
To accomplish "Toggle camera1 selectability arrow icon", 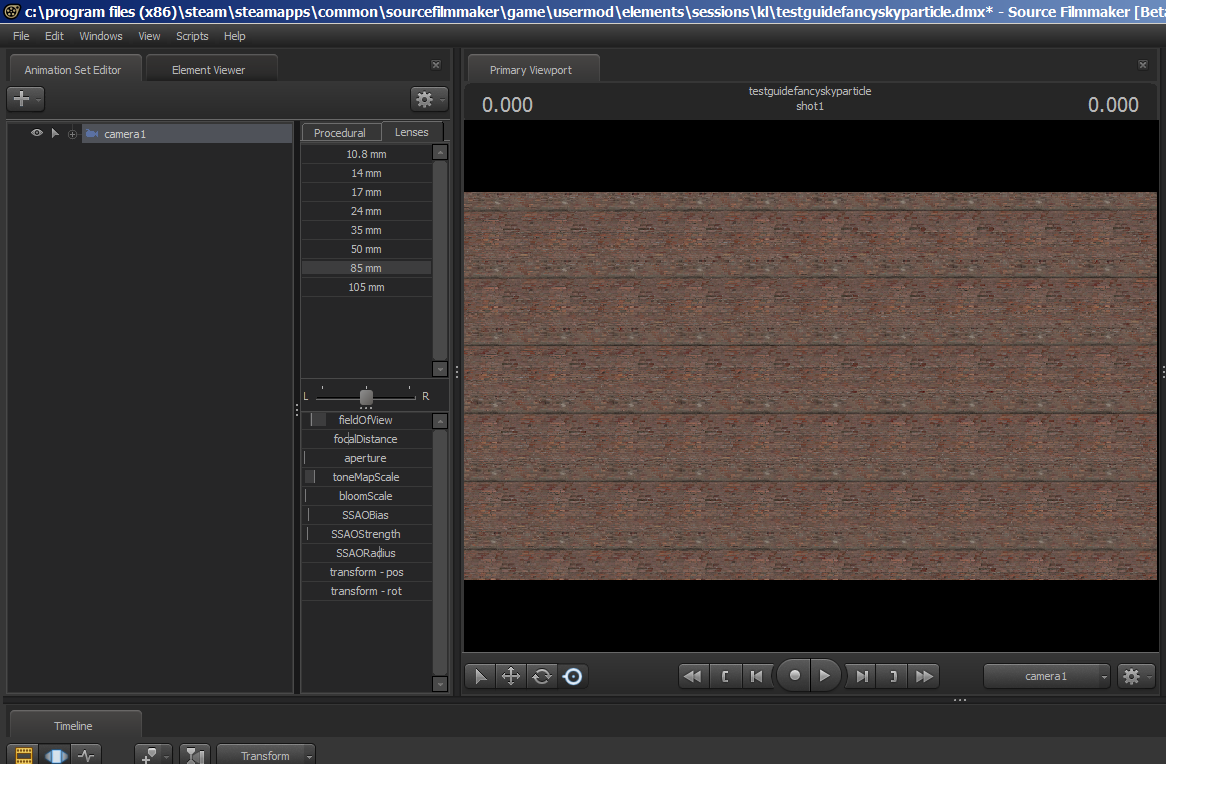I will (55, 133).
